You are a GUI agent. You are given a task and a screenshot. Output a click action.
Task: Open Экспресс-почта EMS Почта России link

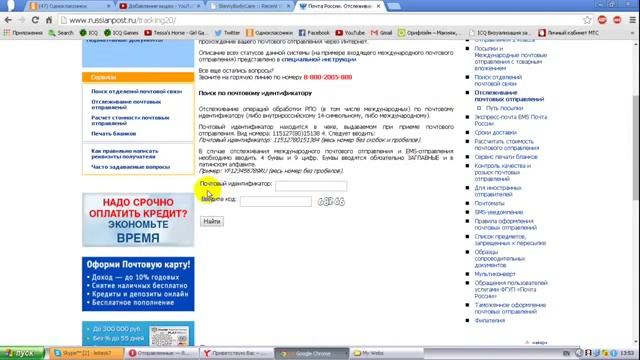coord(511,120)
